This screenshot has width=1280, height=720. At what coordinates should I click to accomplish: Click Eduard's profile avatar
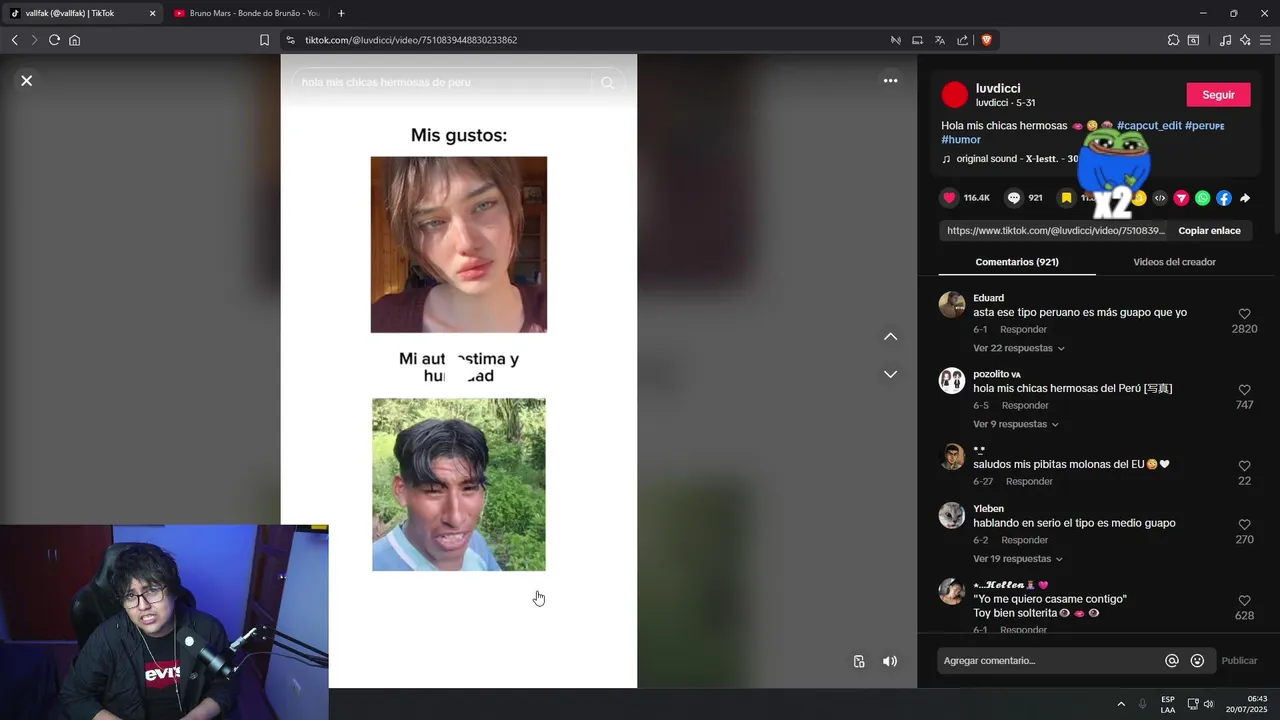(952, 305)
